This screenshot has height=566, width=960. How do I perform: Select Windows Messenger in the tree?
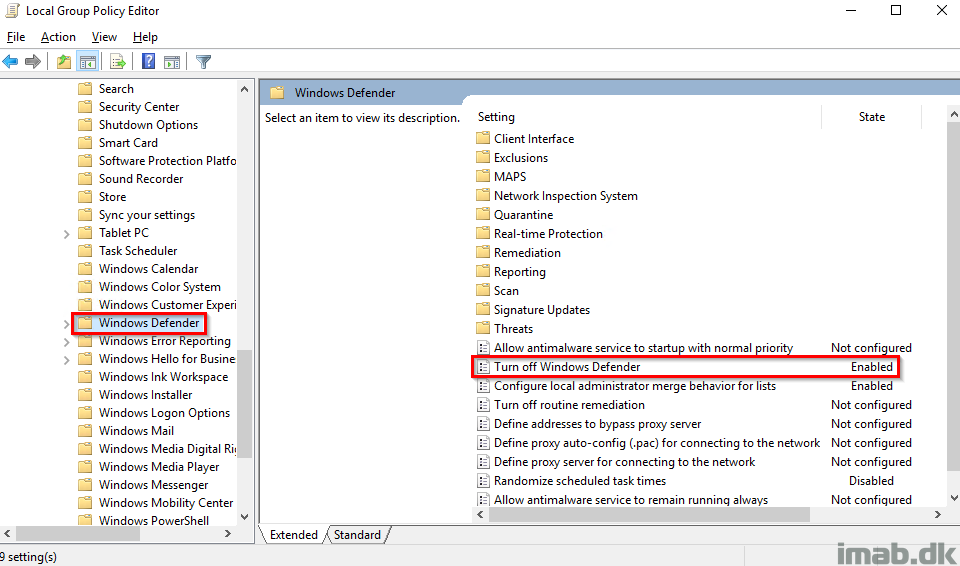click(x=153, y=485)
